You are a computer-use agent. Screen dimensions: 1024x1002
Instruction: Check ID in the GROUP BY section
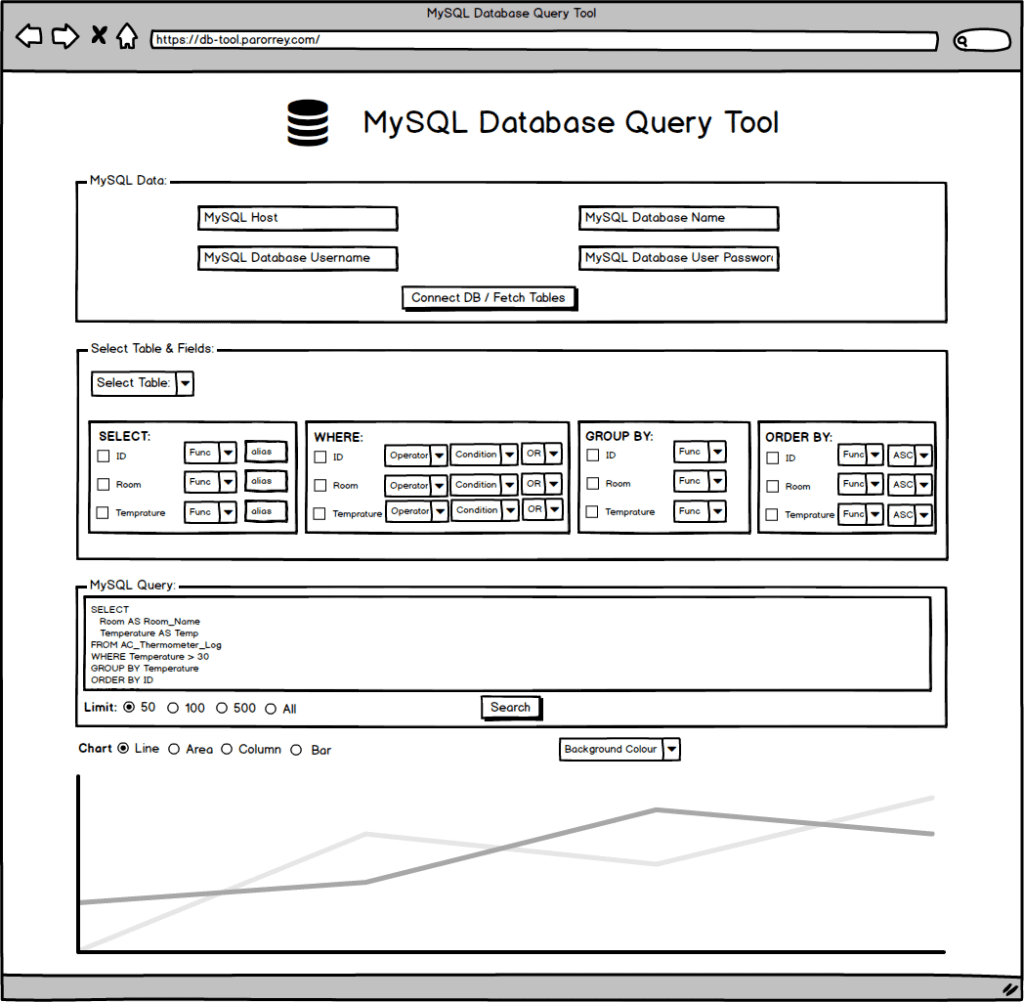tap(593, 455)
